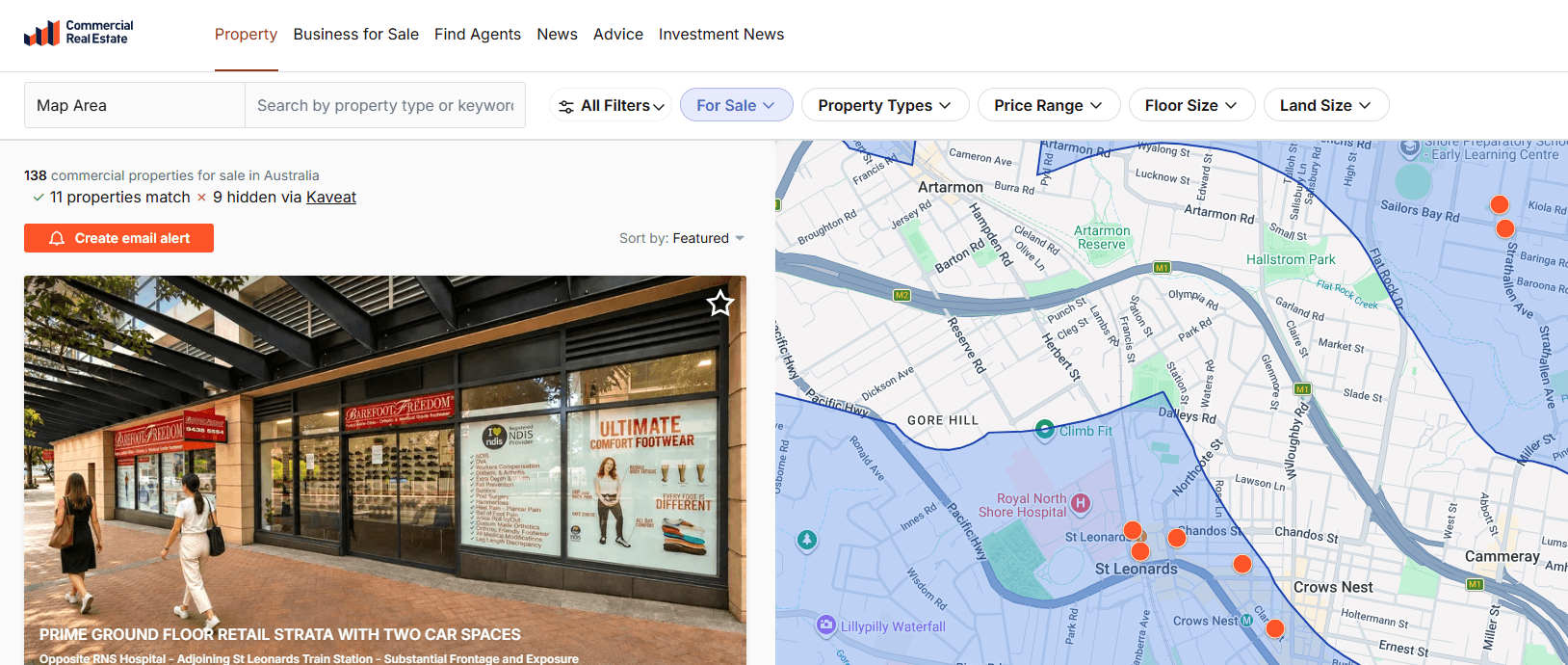This screenshot has height=665, width=1568.
Task: Go to the Property tab
Action: click(246, 34)
